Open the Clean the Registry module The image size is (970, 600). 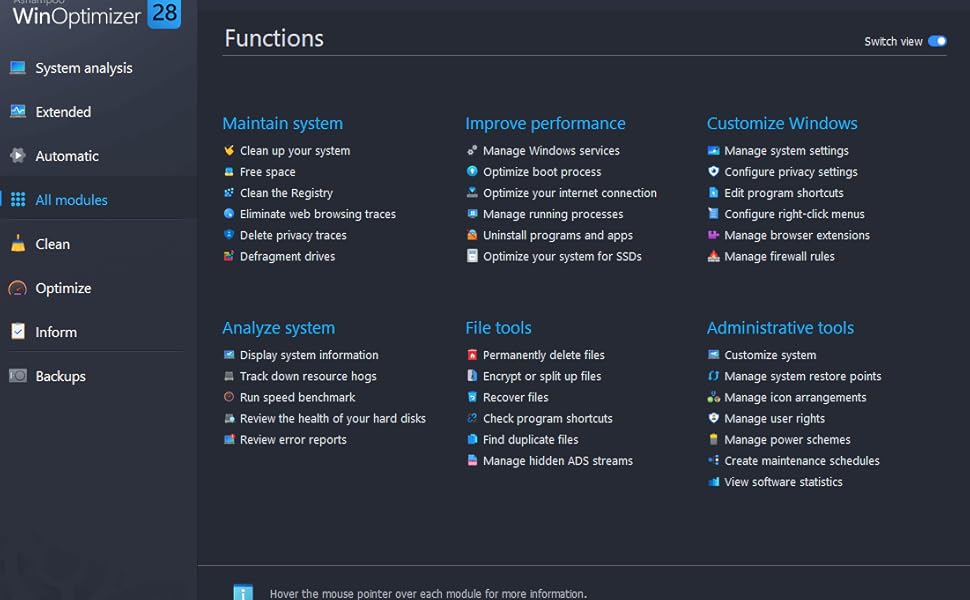point(286,193)
